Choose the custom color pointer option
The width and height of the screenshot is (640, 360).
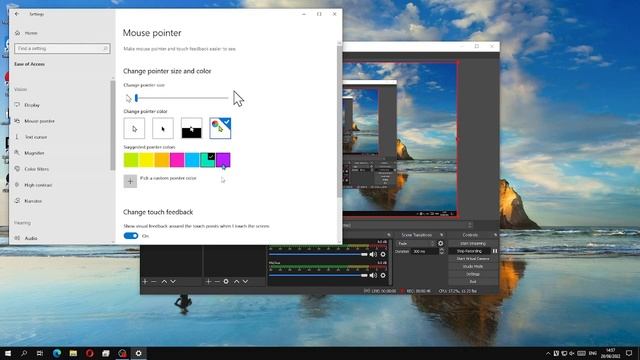pos(220,129)
